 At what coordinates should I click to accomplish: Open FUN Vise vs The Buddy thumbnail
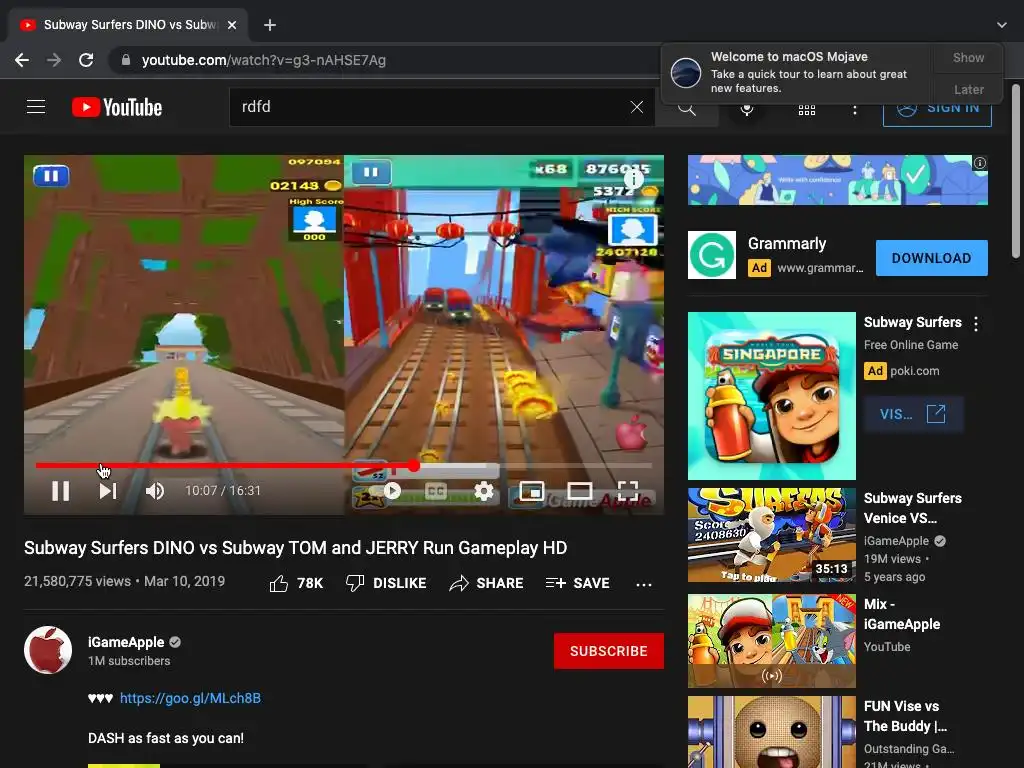[771, 731]
